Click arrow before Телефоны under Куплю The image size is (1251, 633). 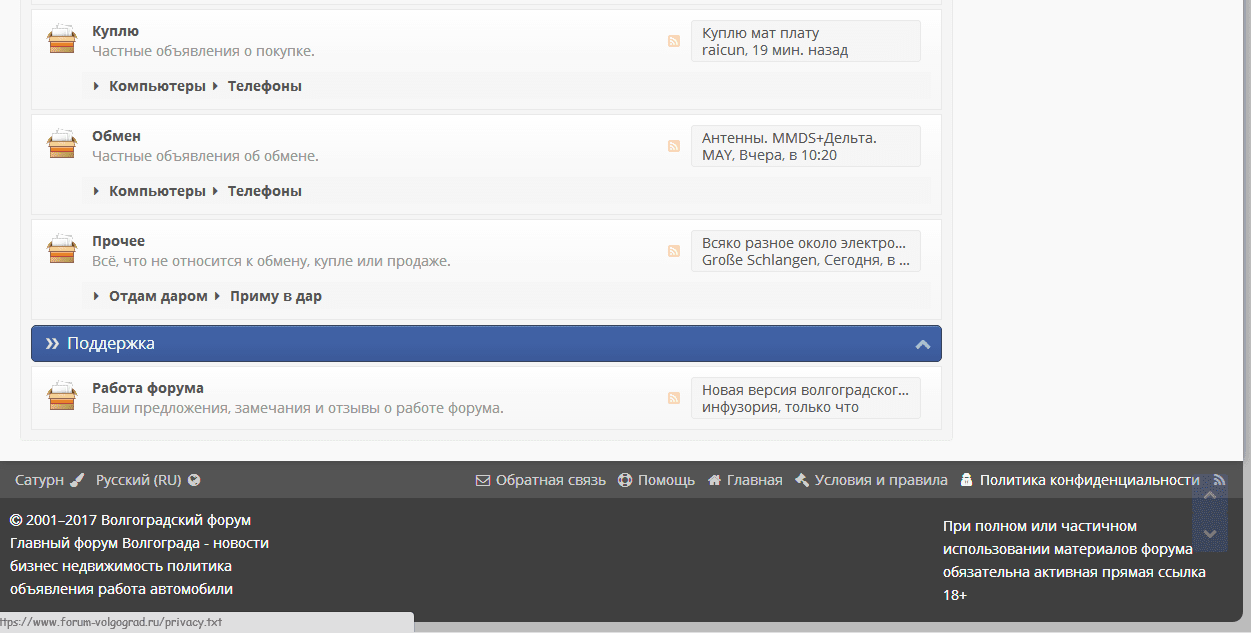tap(216, 86)
